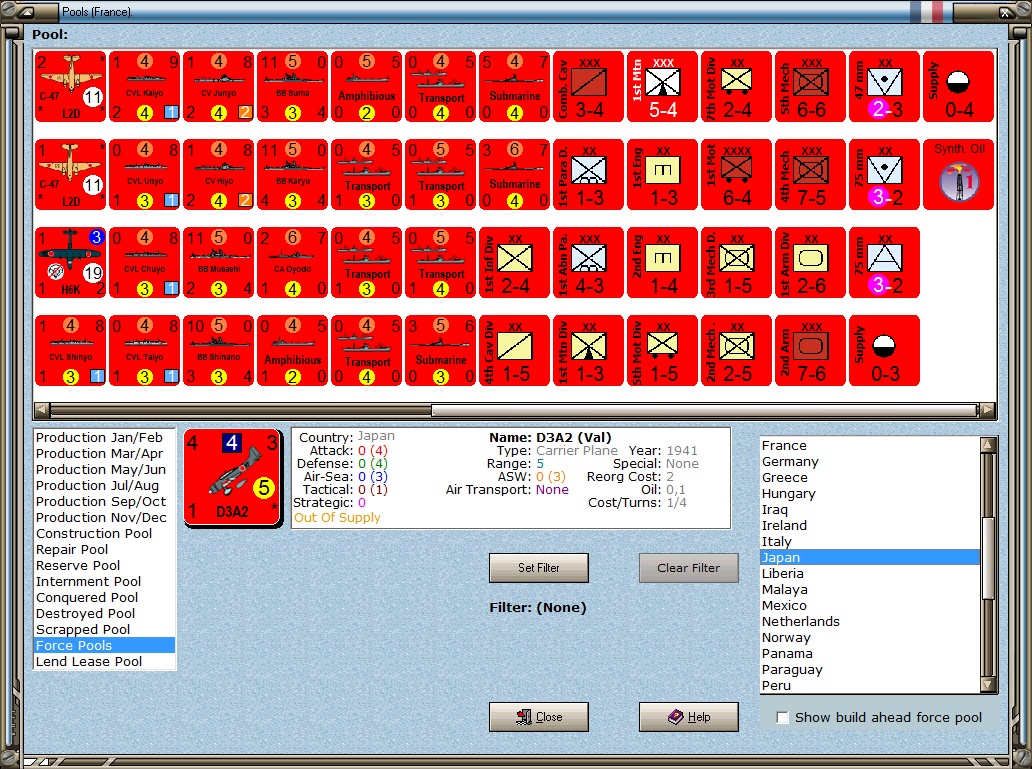
Task: Choose the 2nd Arm 7-6 counter
Action: tap(811, 351)
